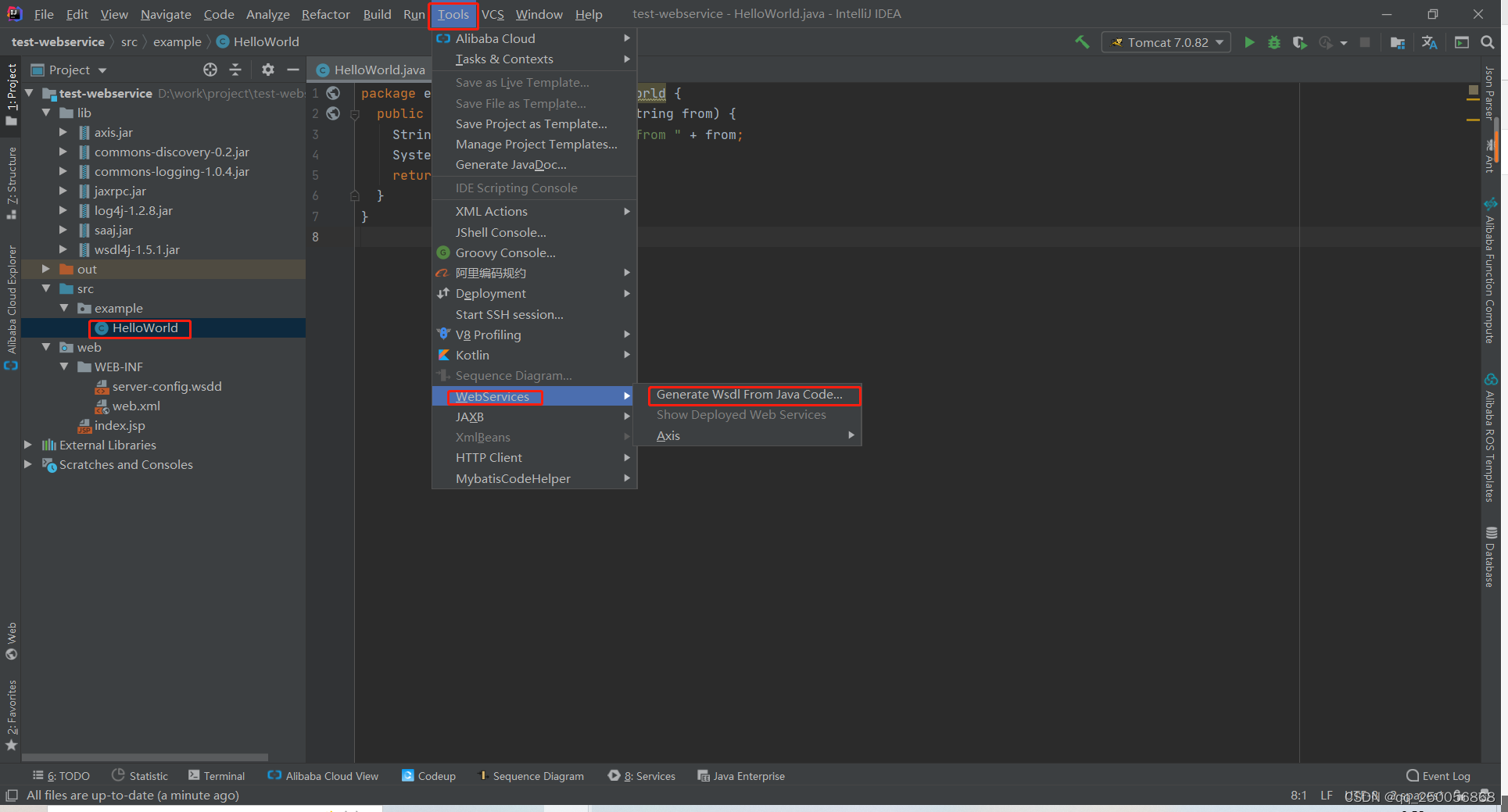The image size is (1508, 812).
Task: Open the Json Parser side panel
Action: click(x=1490, y=92)
